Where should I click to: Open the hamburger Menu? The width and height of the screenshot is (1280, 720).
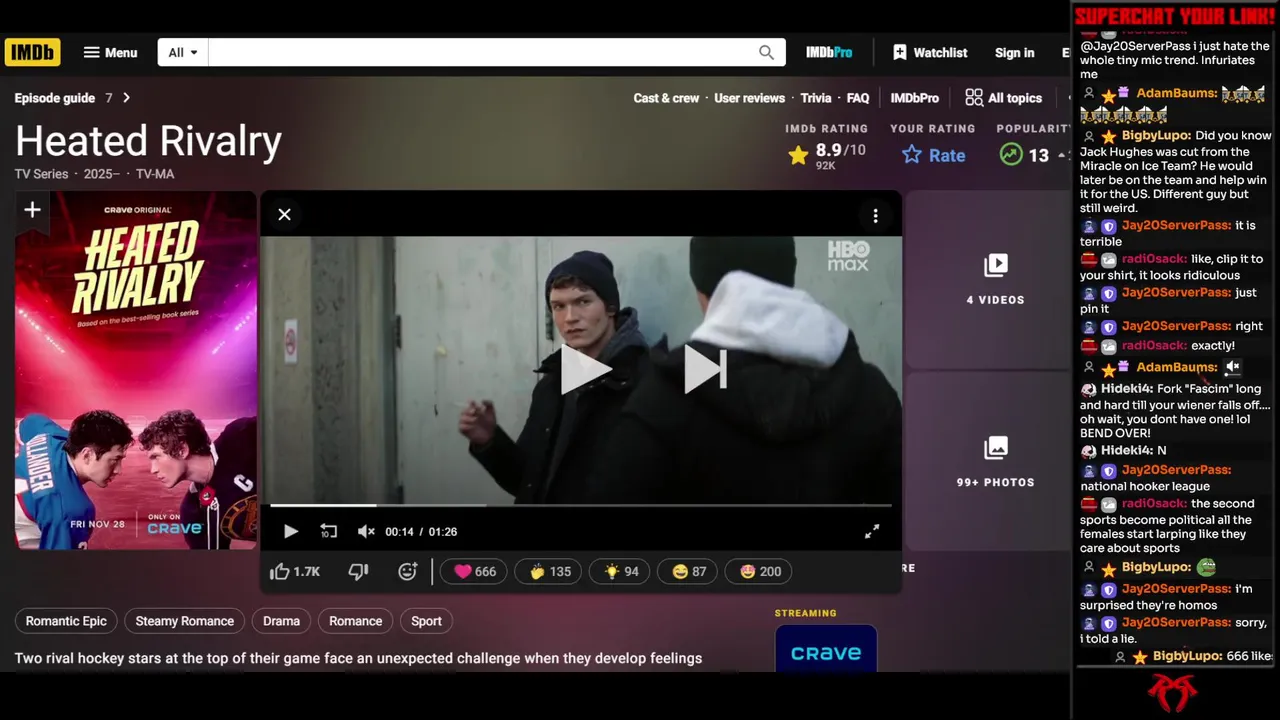tap(110, 52)
